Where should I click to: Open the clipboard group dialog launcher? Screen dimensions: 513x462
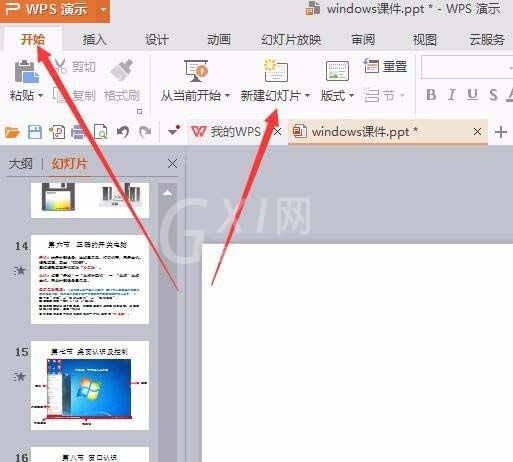click(x=140, y=112)
